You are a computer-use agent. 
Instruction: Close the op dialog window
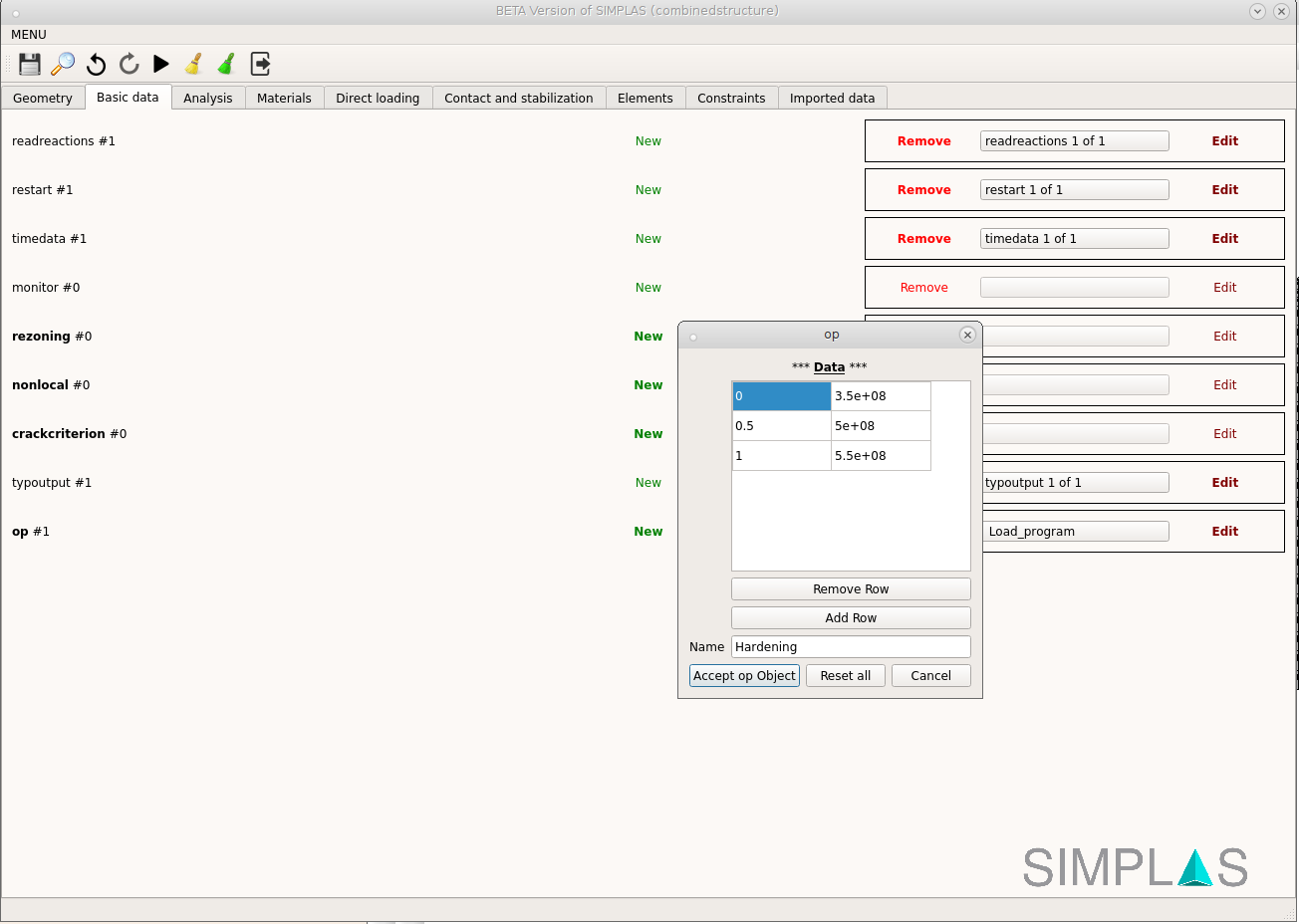(966, 335)
